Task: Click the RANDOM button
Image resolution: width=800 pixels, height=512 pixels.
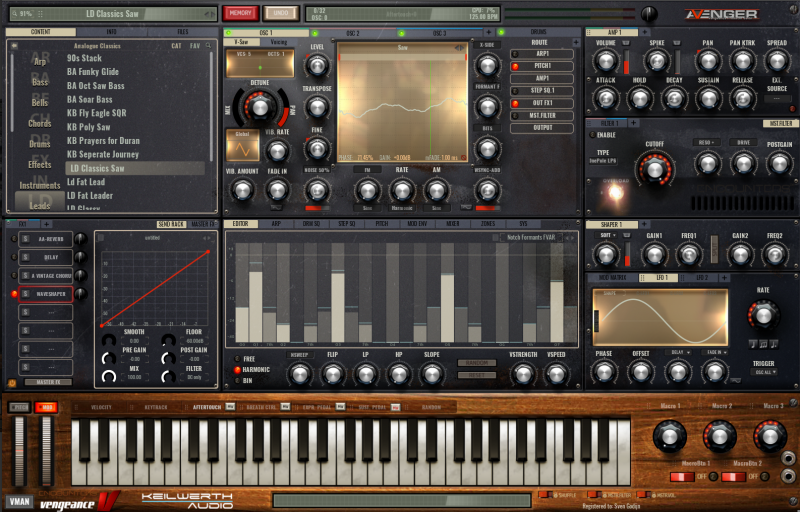Action: point(477,363)
